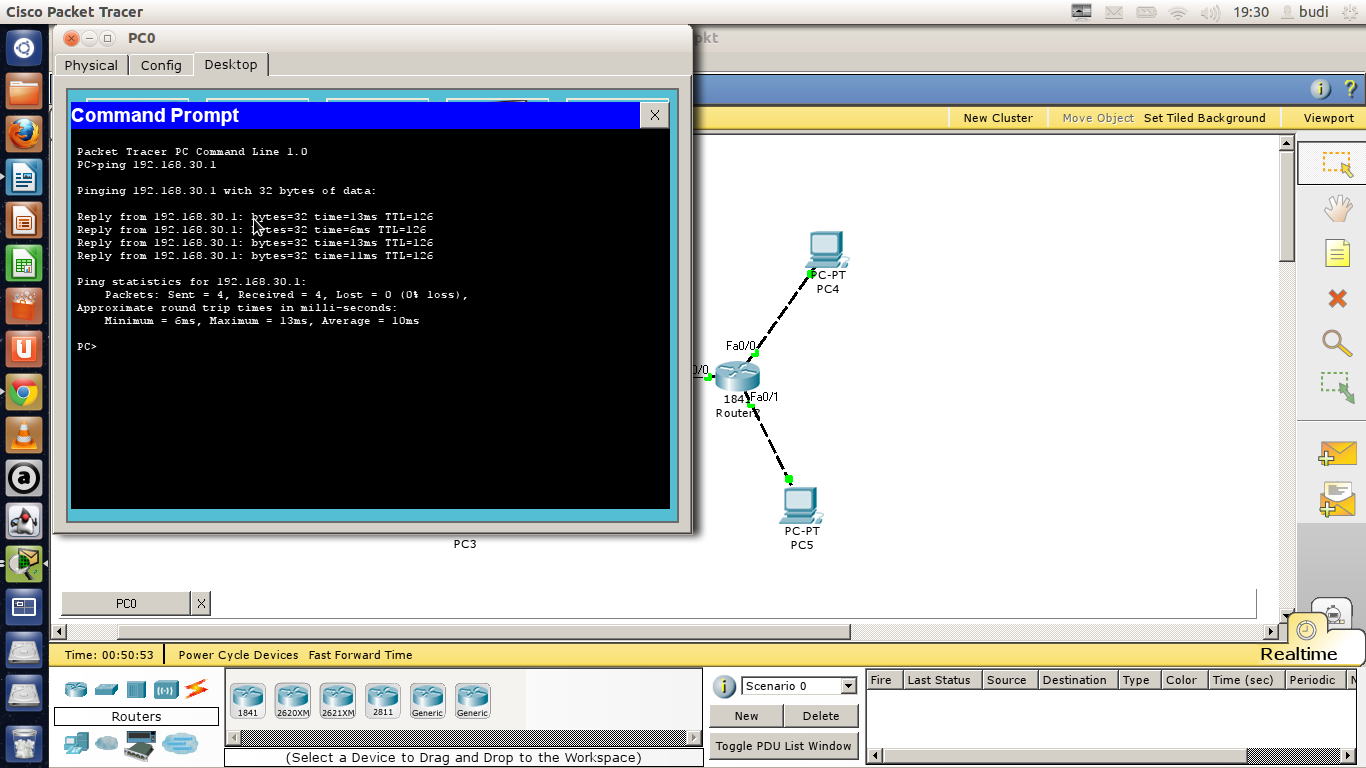Image resolution: width=1366 pixels, height=768 pixels.
Task: Open VLC from the Ubuntu launcher
Action: click(x=24, y=436)
